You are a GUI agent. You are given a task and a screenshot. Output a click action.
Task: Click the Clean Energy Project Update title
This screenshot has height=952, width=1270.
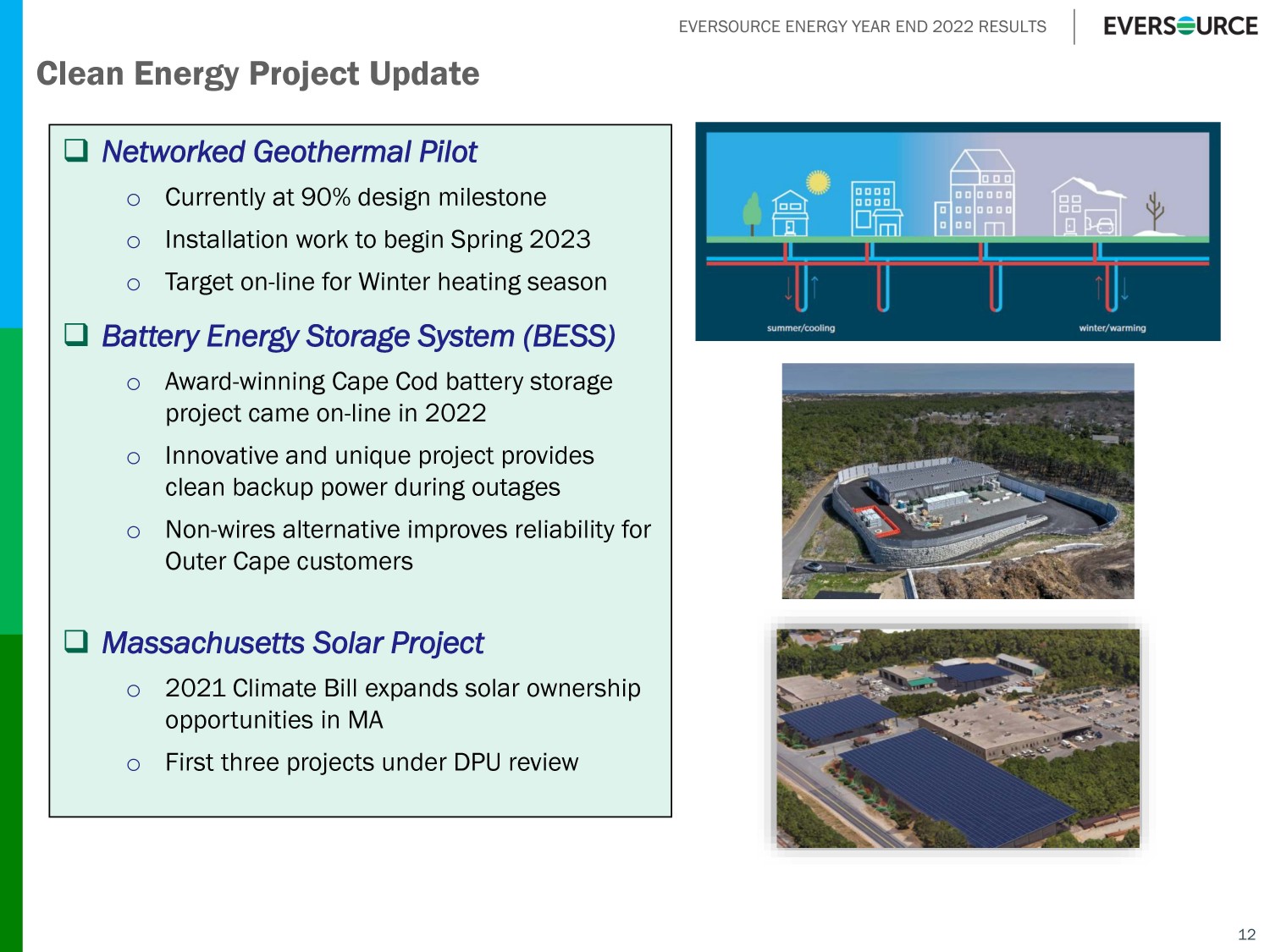click(x=257, y=74)
